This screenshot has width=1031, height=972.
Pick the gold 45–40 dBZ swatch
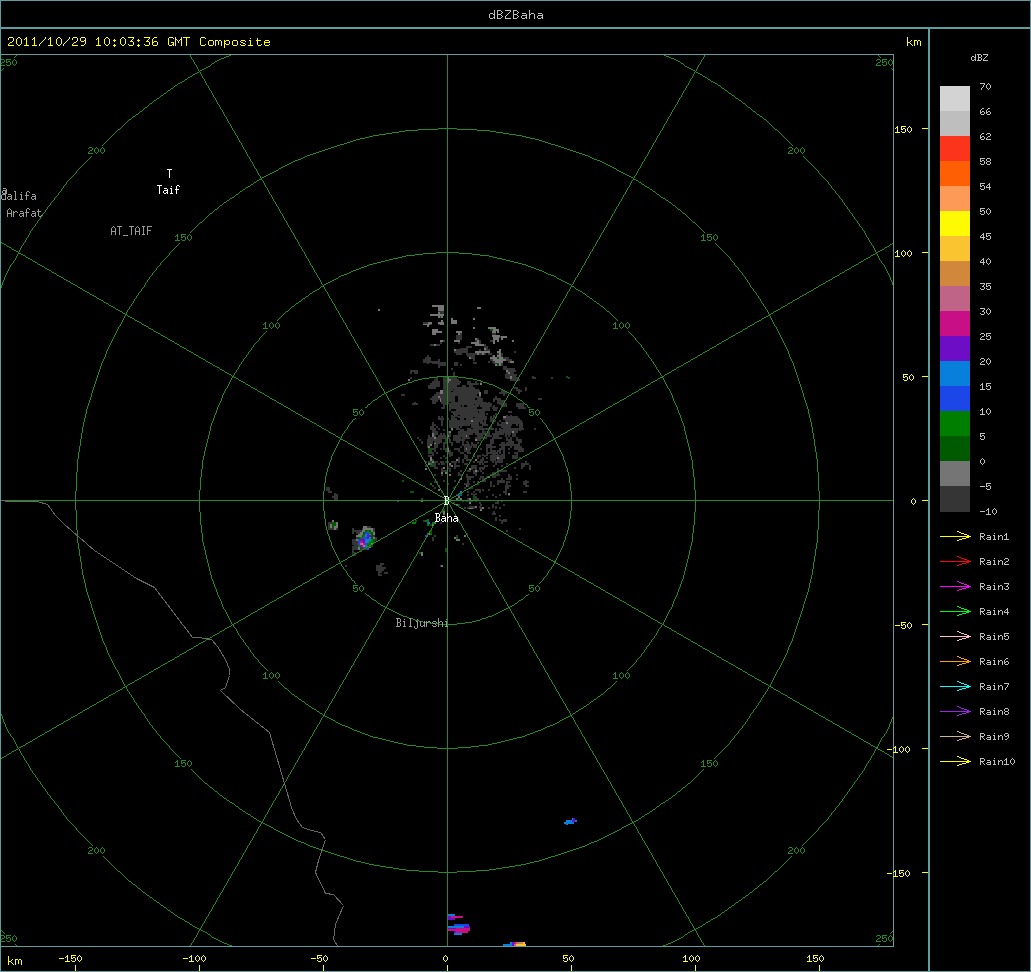click(955, 249)
